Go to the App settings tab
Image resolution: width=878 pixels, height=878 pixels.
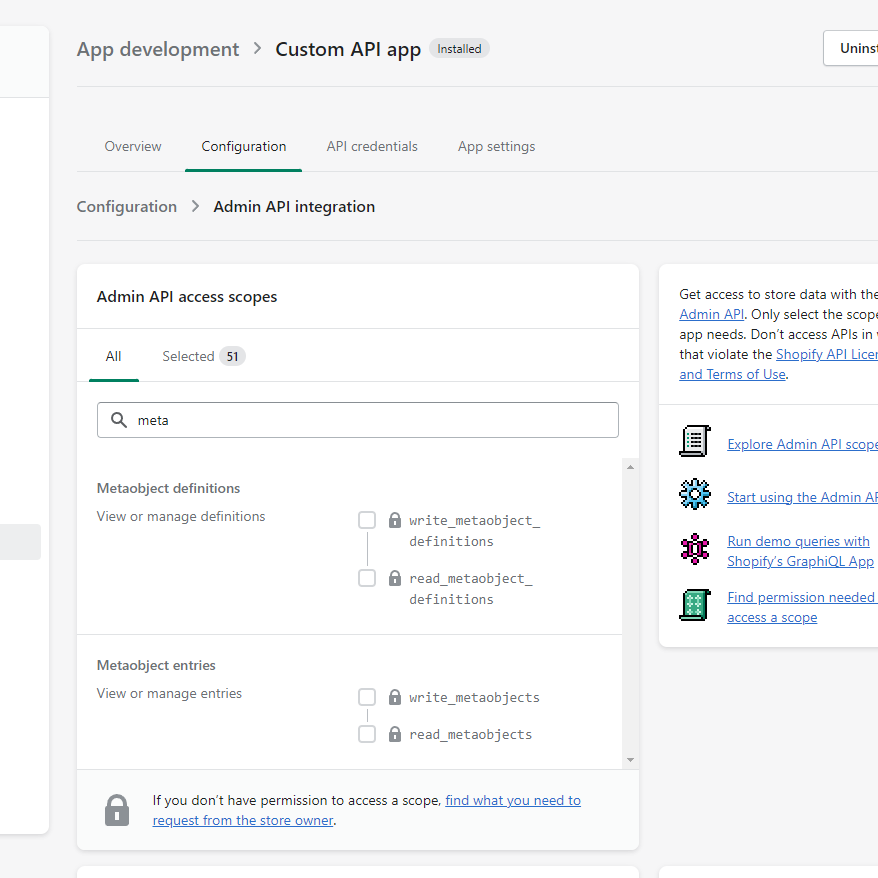496,147
